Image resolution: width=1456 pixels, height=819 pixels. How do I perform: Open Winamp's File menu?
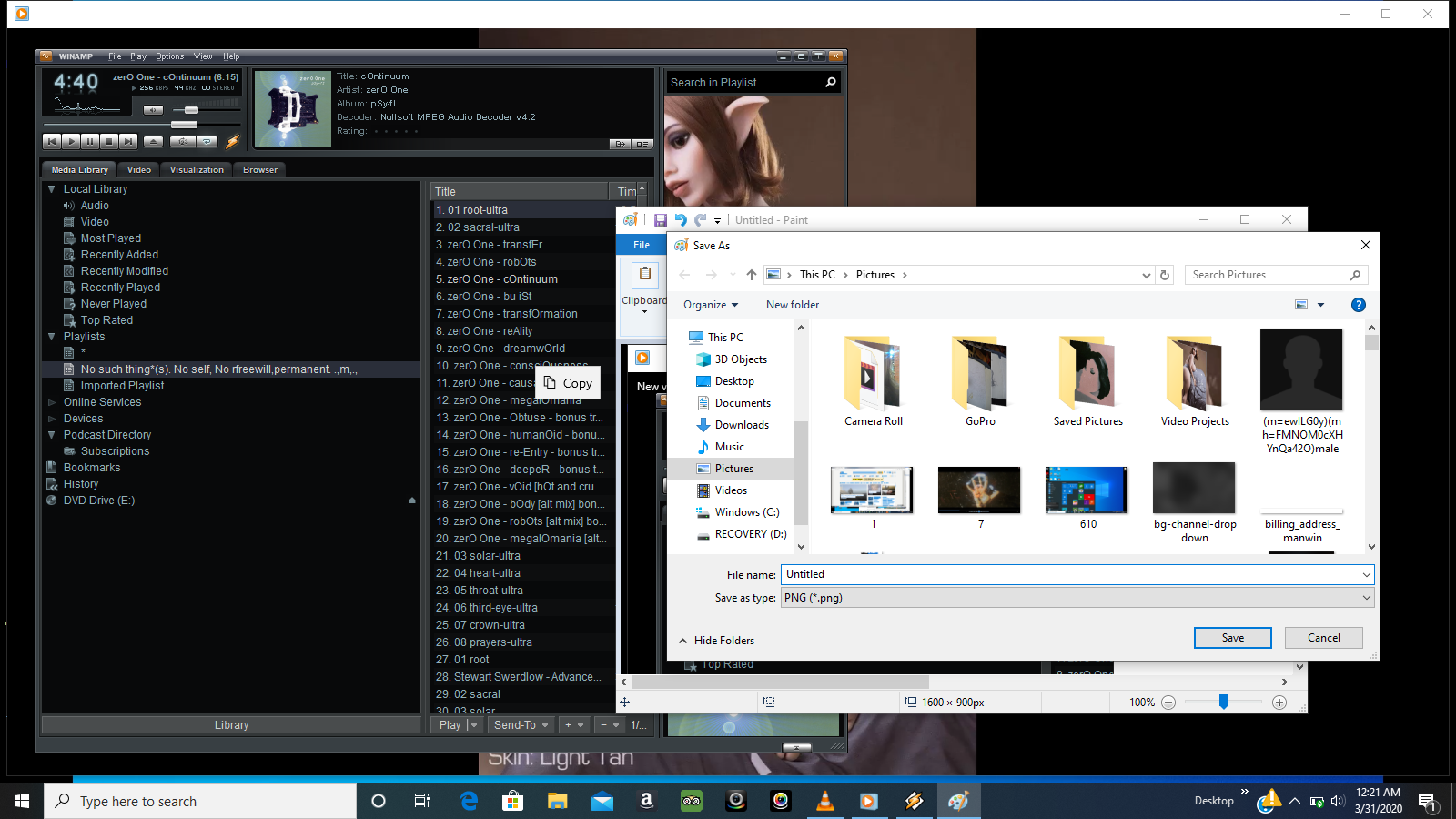coord(115,56)
